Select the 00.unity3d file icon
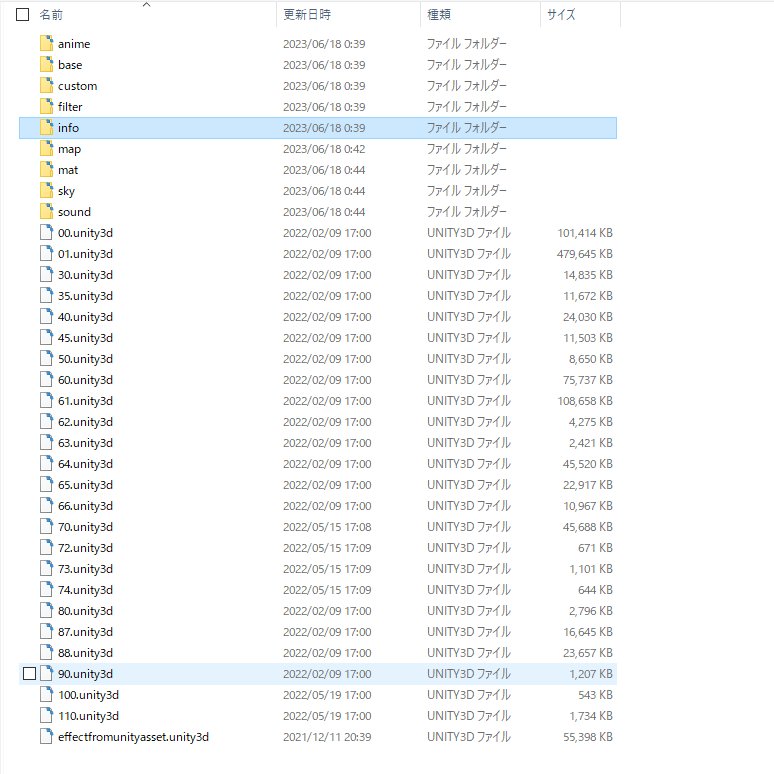Screen dimensions: 774x774 pos(46,233)
